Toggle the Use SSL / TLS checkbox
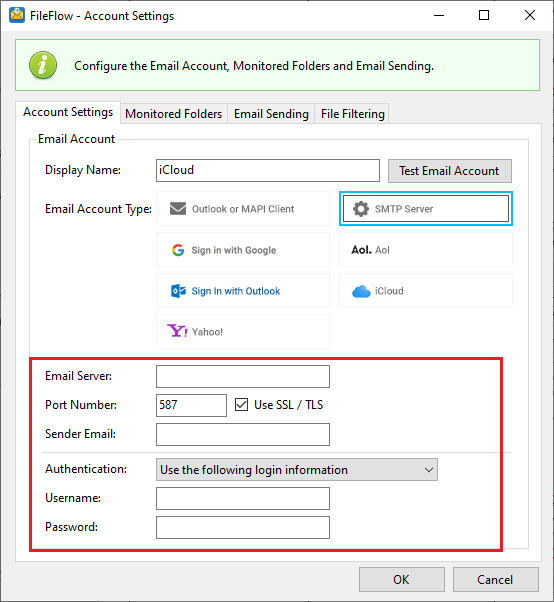 click(x=241, y=405)
